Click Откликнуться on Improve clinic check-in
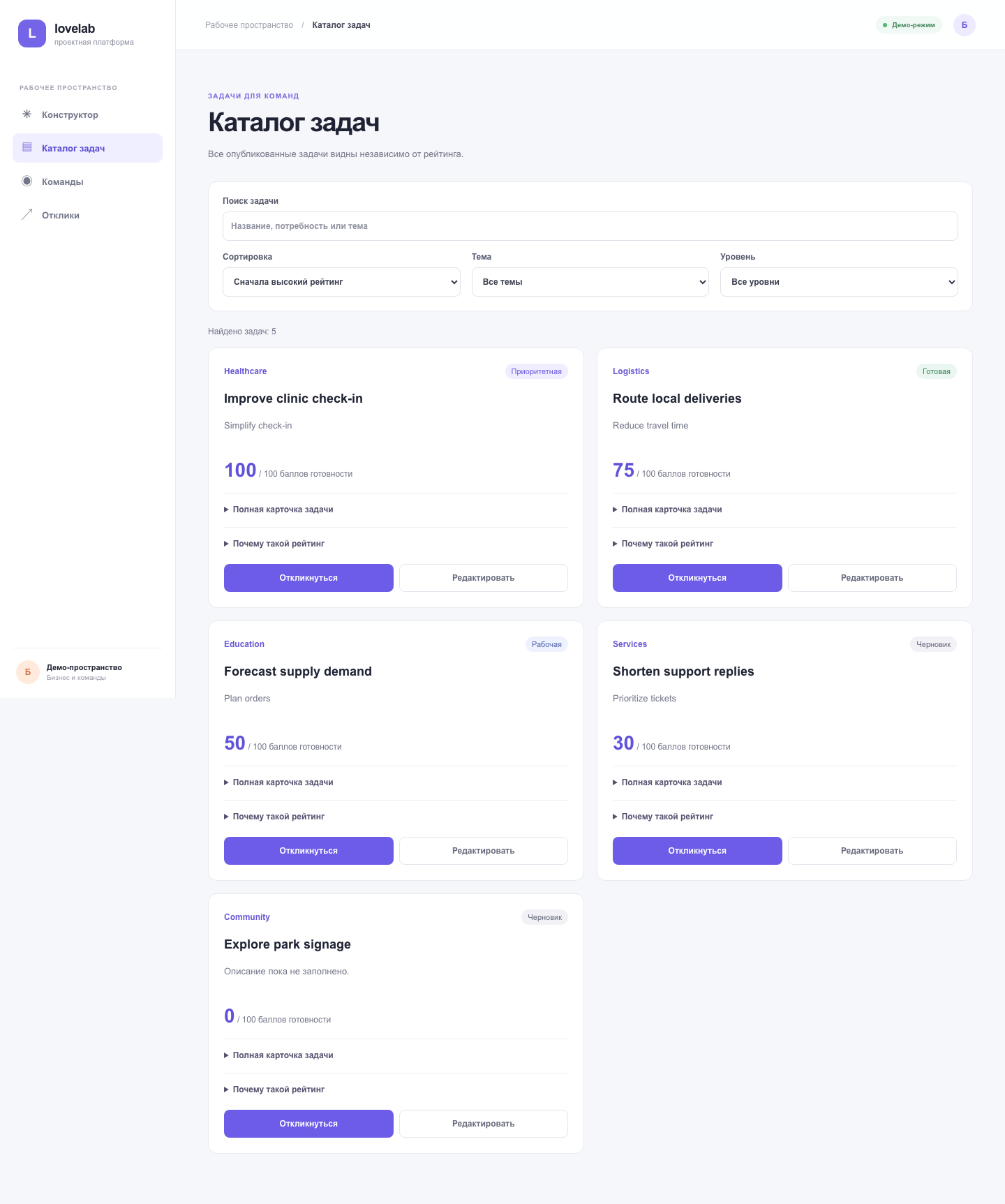Image resolution: width=1005 pixels, height=1204 pixels. (308, 578)
